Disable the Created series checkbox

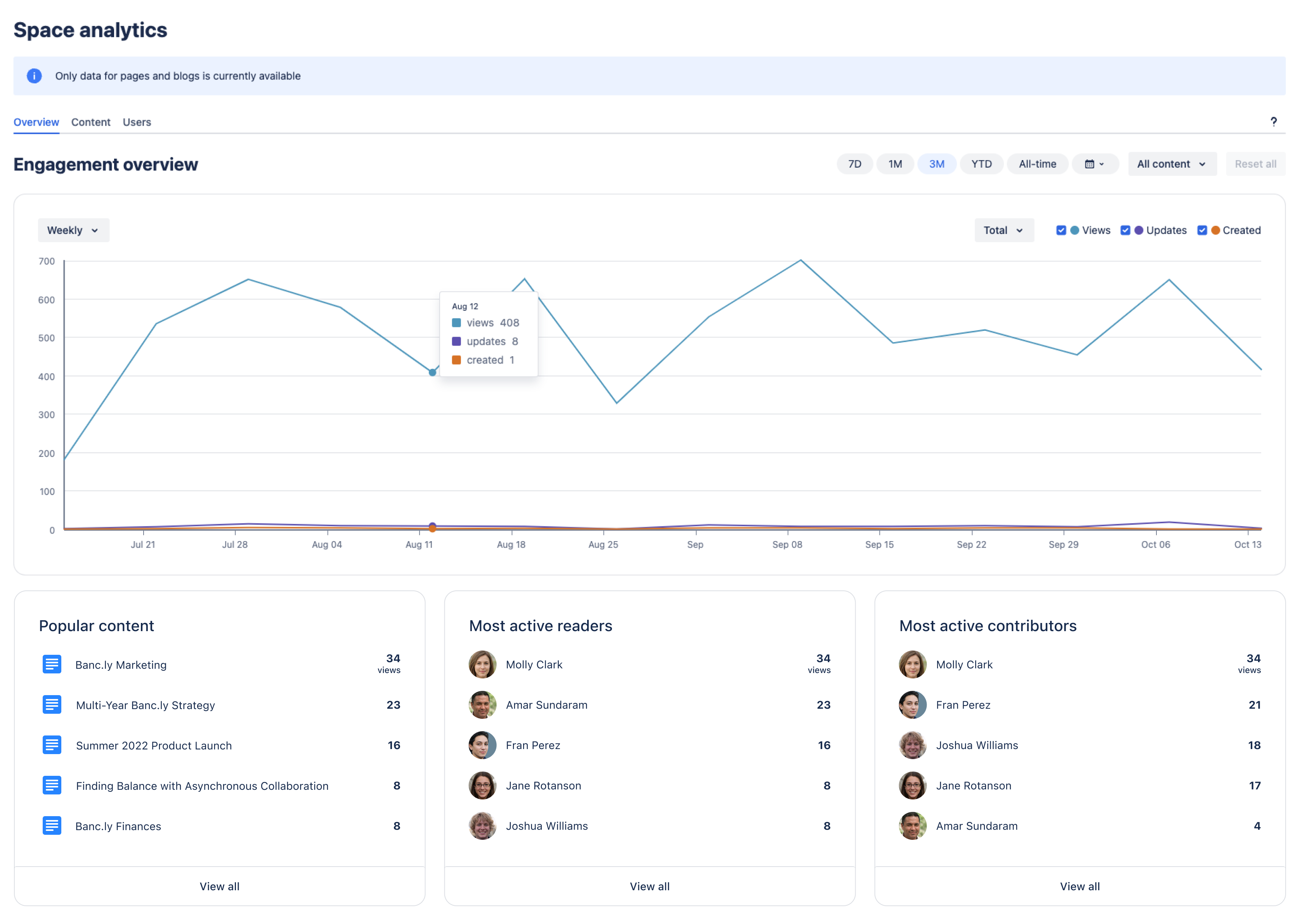click(x=1202, y=230)
